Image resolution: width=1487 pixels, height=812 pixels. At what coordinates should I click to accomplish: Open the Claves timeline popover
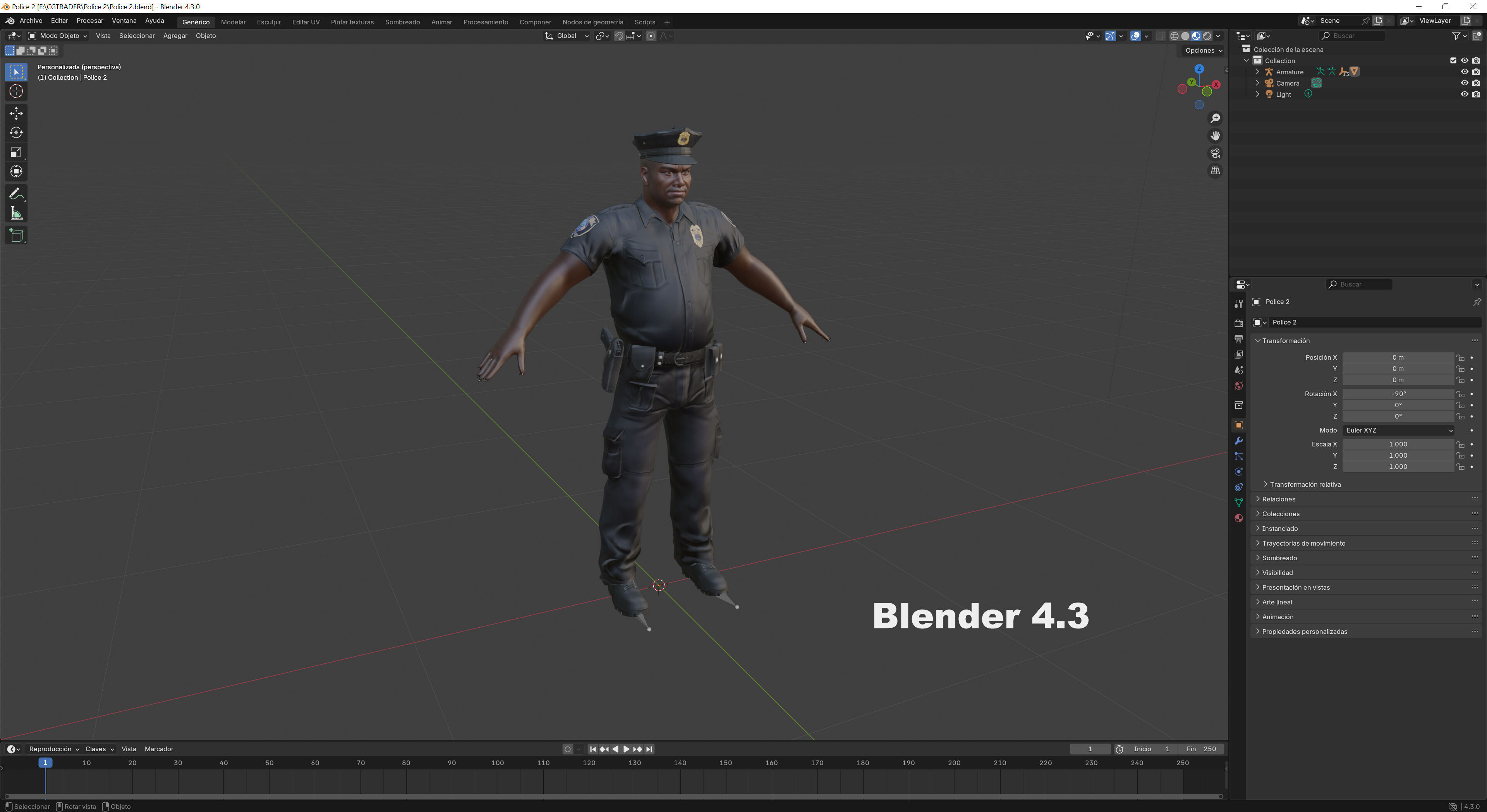tap(99, 749)
